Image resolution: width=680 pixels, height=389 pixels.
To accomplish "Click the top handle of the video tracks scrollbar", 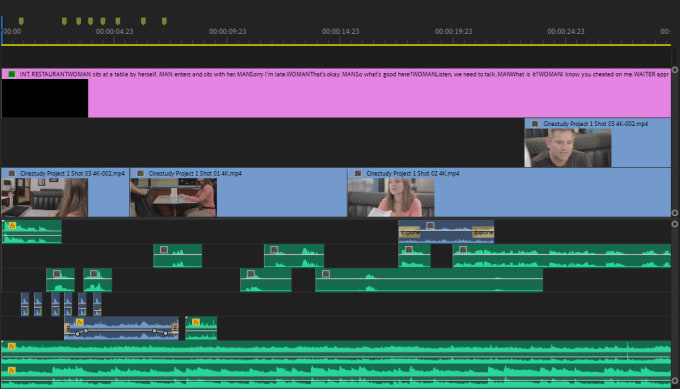I will point(675,69).
